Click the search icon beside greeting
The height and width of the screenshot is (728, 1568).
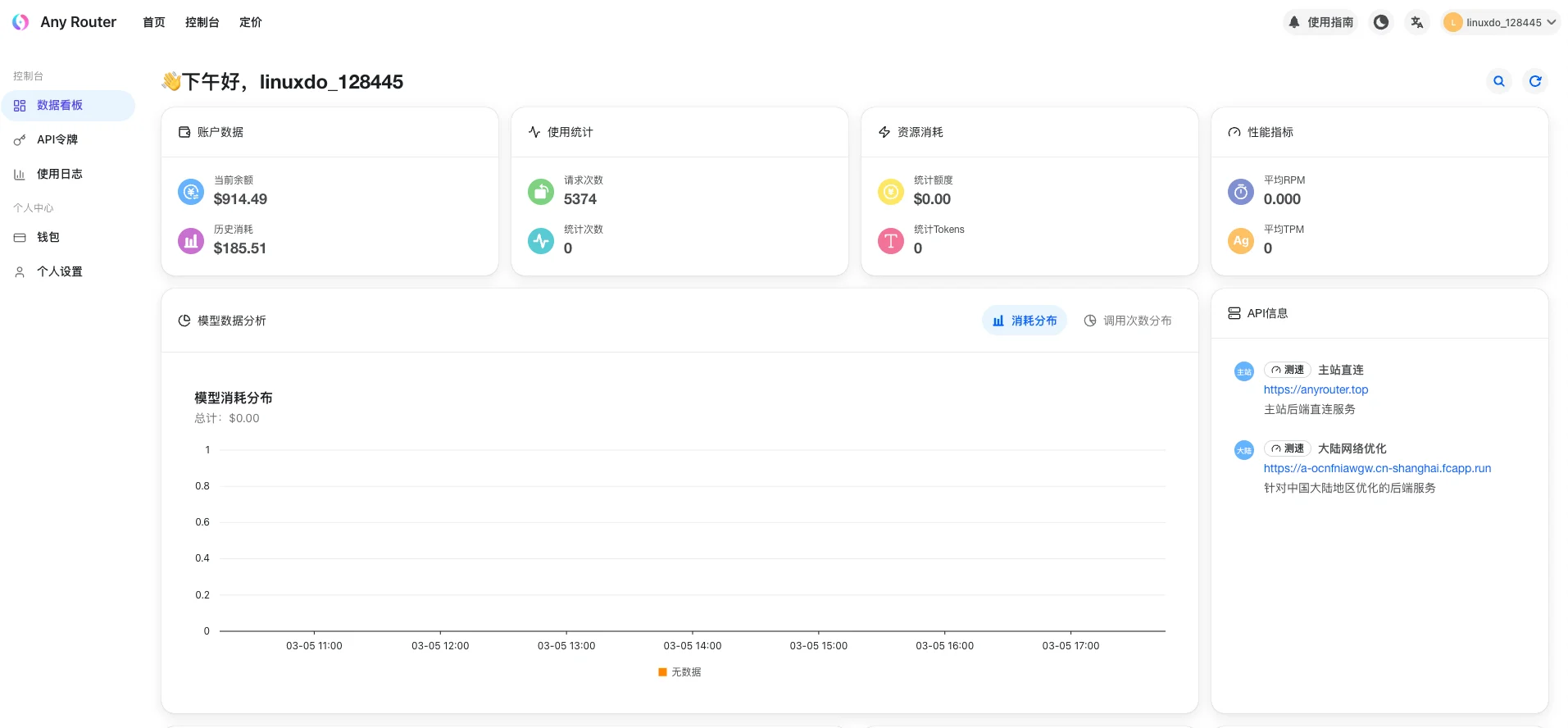(x=1499, y=81)
